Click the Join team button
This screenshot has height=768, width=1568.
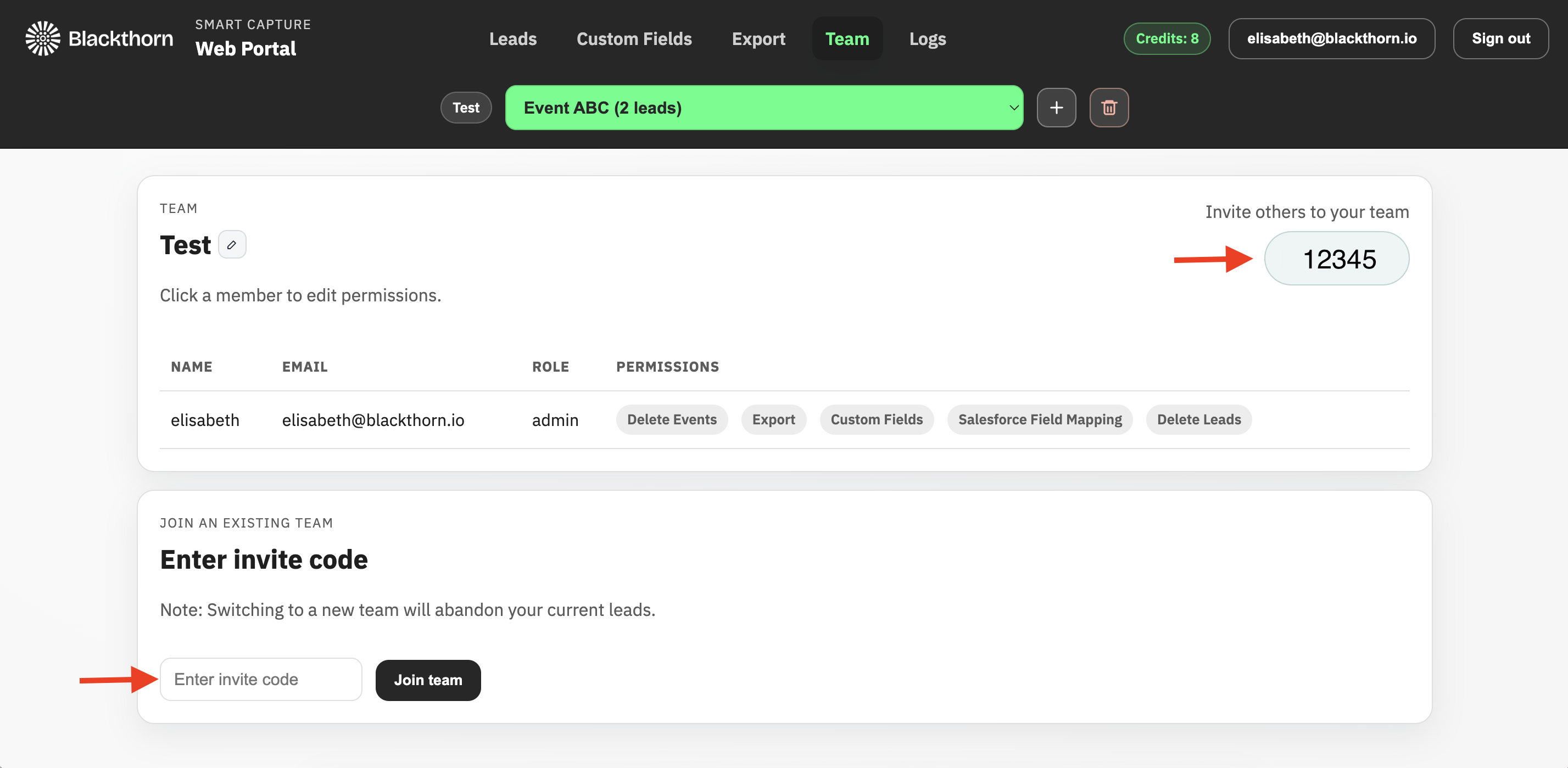tap(428, 680)
